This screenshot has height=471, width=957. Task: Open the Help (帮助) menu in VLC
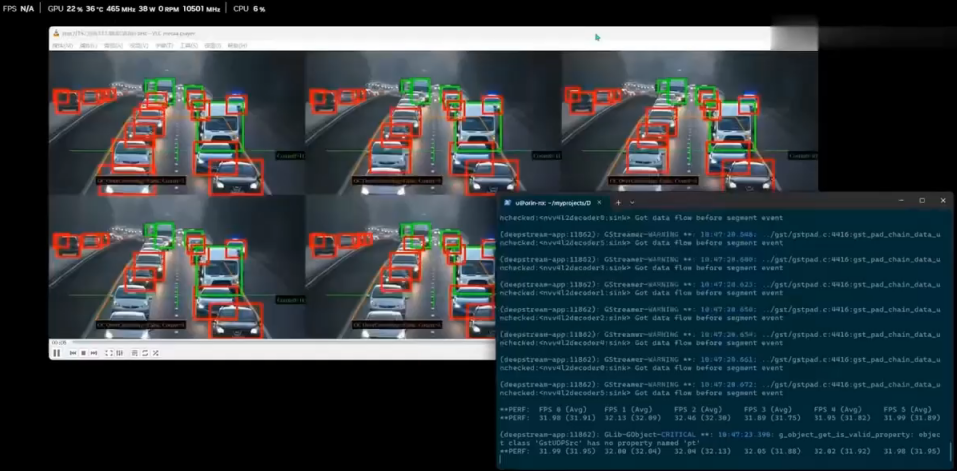click(x=237, y=45)
